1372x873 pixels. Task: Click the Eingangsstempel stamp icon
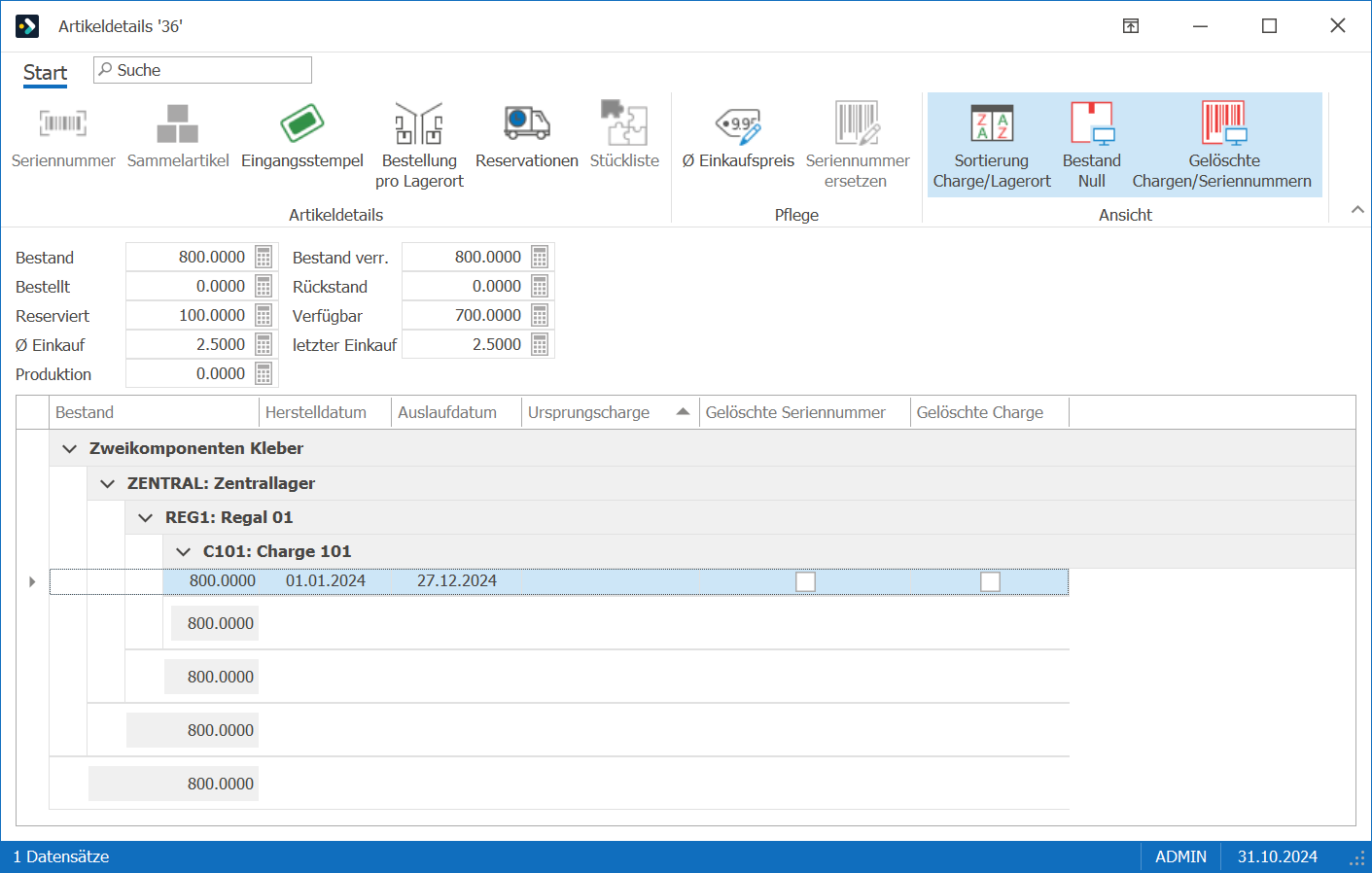click(302, 123)
